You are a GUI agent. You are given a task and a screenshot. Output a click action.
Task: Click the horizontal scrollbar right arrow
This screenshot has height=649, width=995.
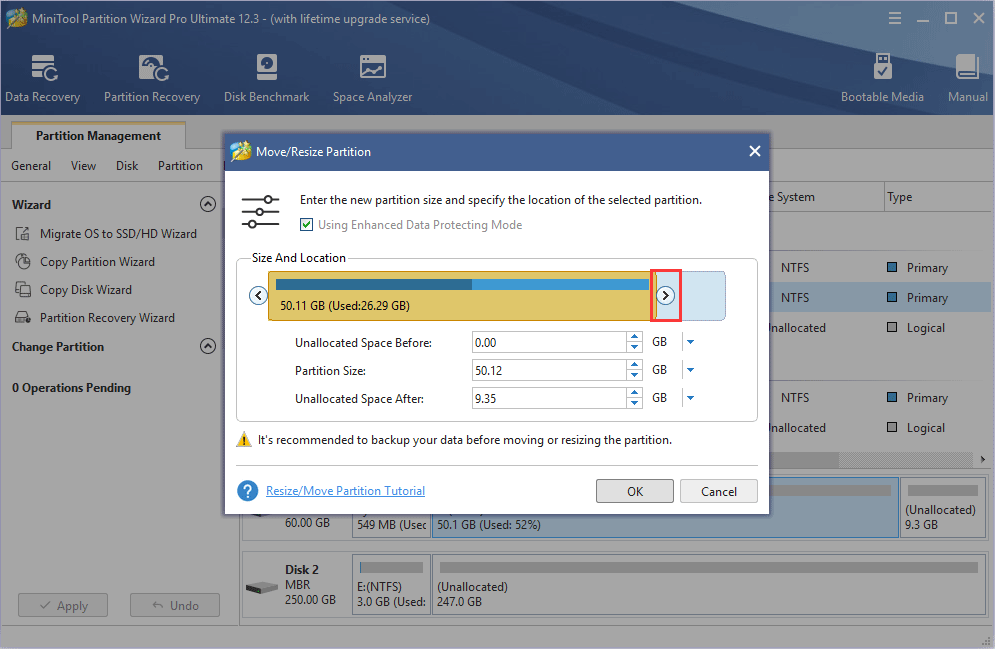click(982, 459)
